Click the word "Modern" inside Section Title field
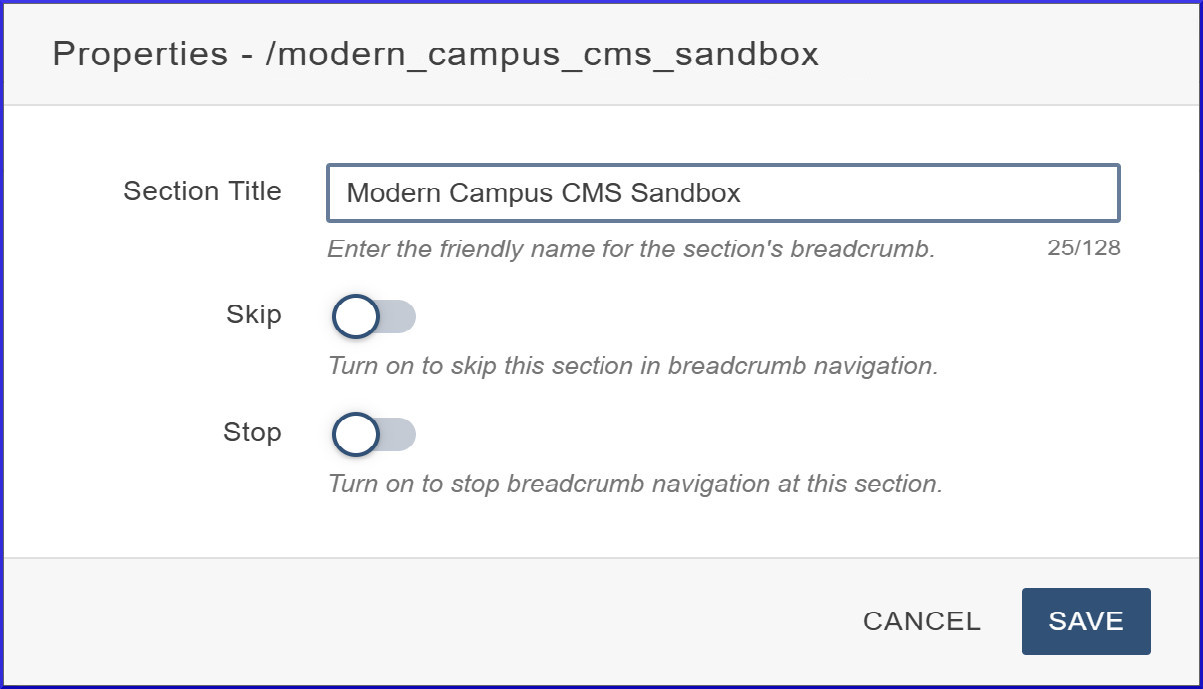Viewport: 1203px width, 689px height. (x=393, y=193)
